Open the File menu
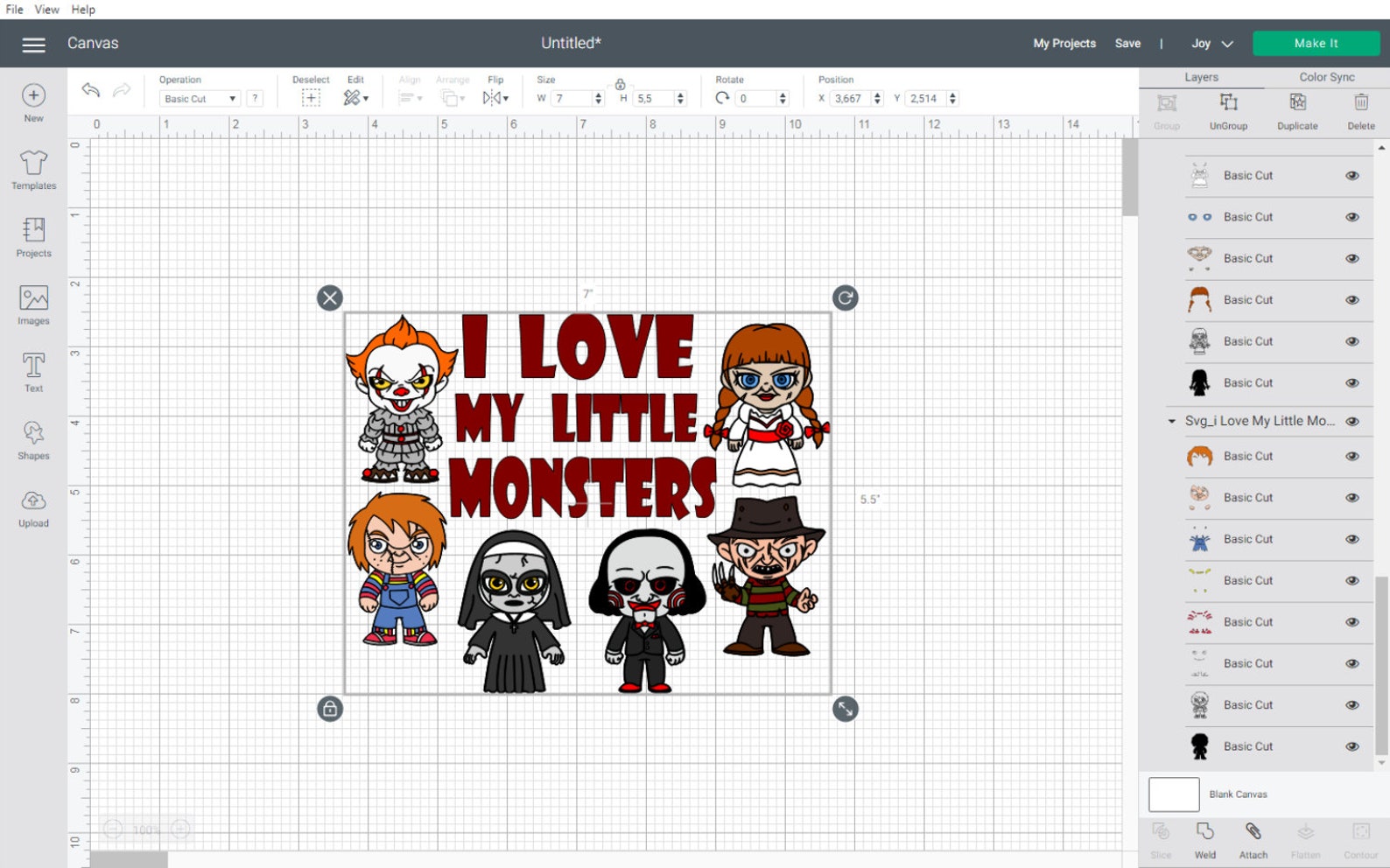 [x=14, y=10]
